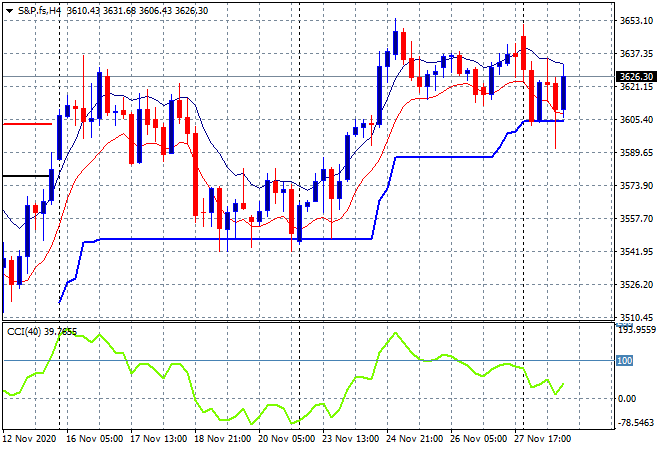Click the -78.5463 CCI scale value

click(636, 422)
